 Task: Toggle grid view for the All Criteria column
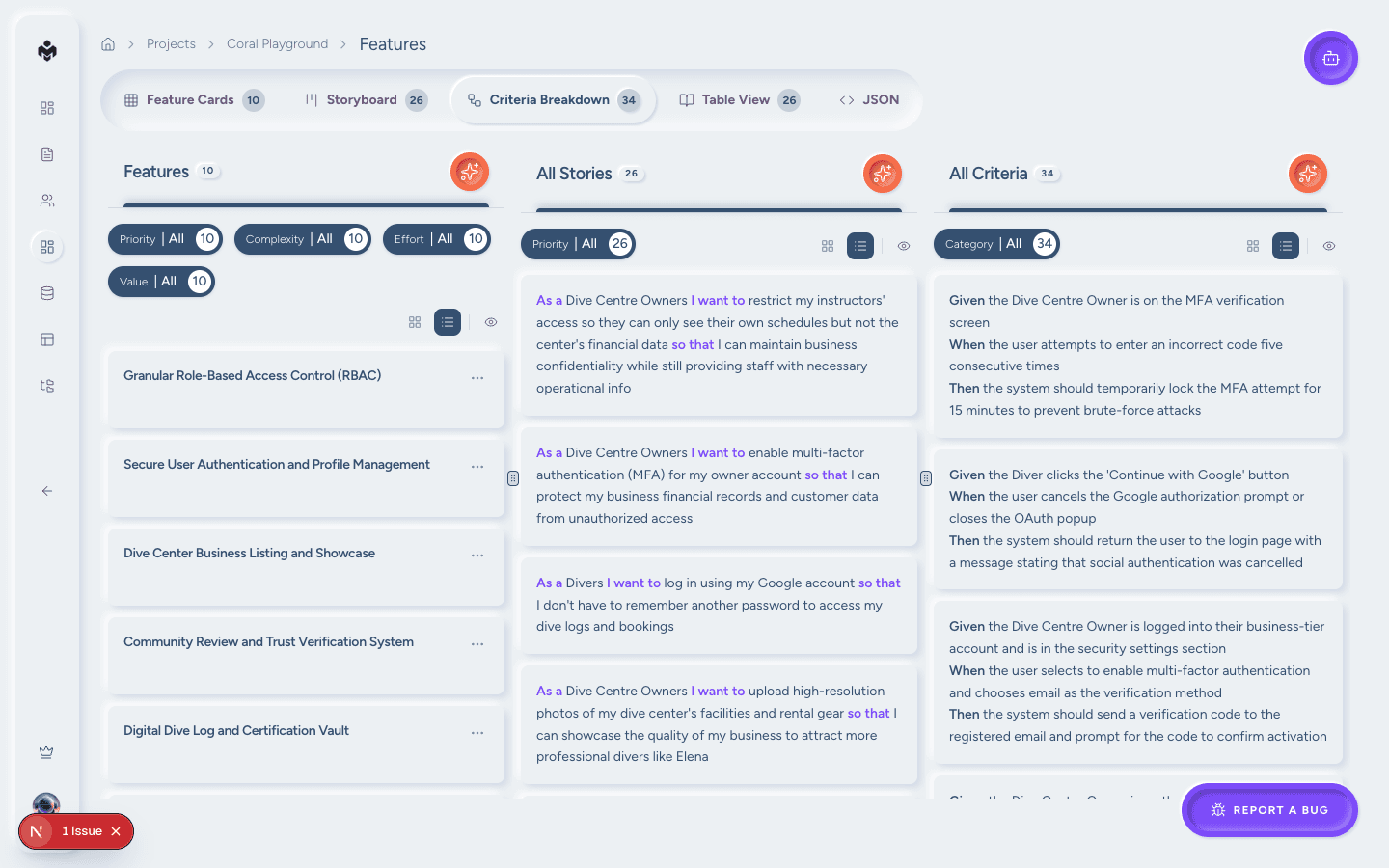click(x=1253, y=246)
